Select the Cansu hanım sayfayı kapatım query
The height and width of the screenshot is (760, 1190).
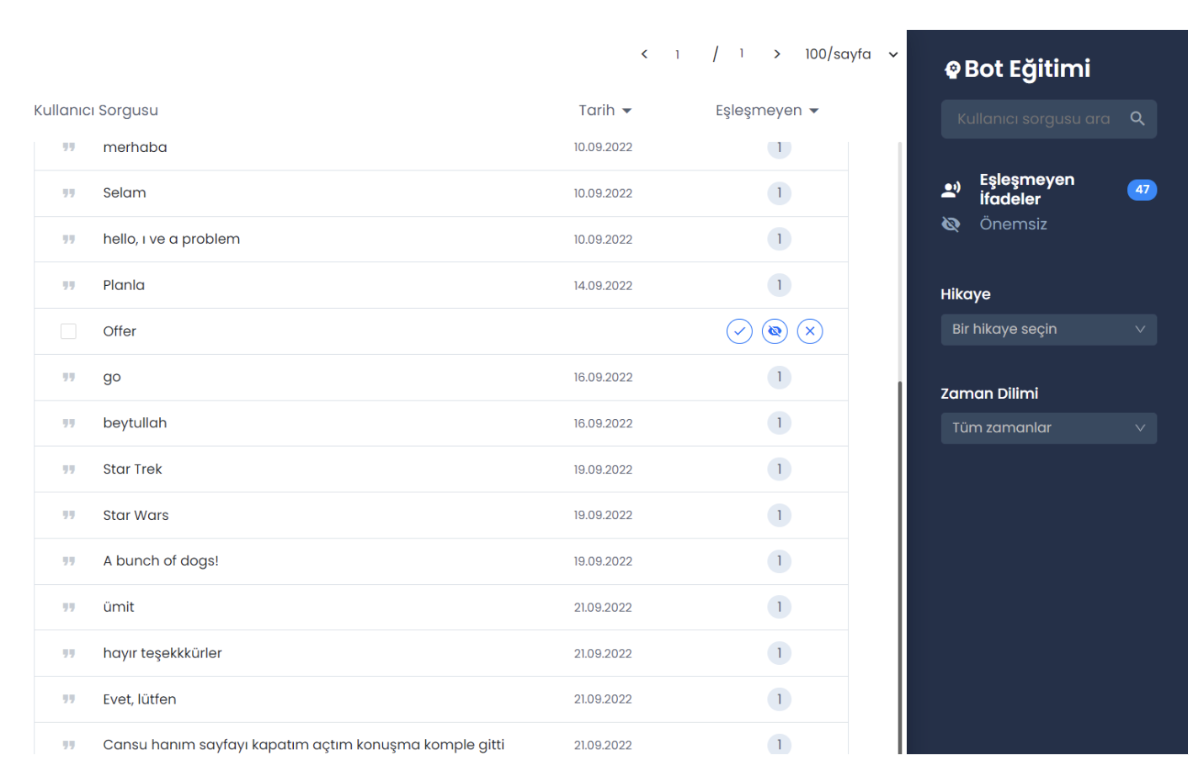pyautogui.click(x=304, y=745)
